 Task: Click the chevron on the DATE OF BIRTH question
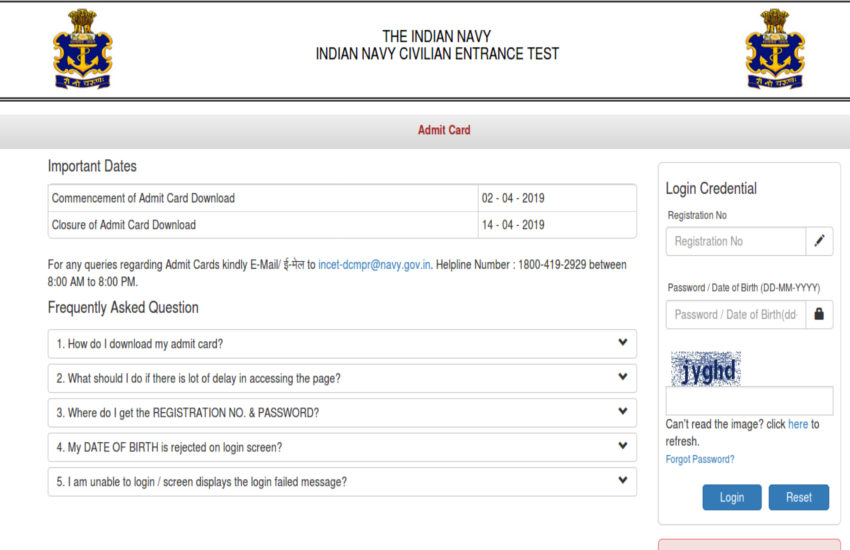(x=622, y=447)
